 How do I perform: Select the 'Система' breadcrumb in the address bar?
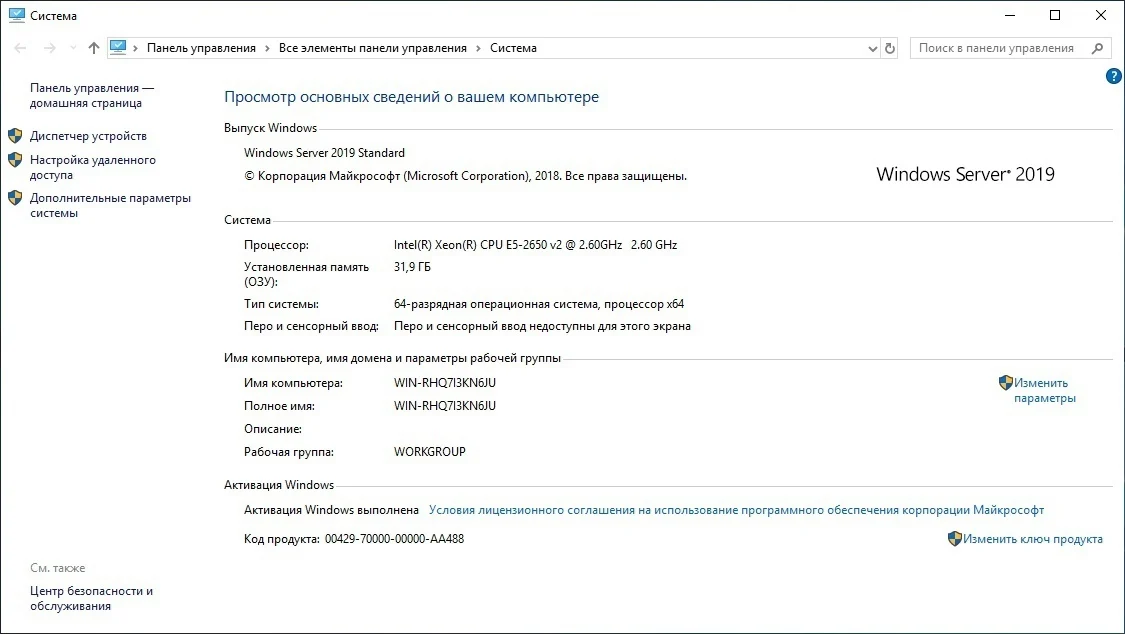tap(513, 48)
